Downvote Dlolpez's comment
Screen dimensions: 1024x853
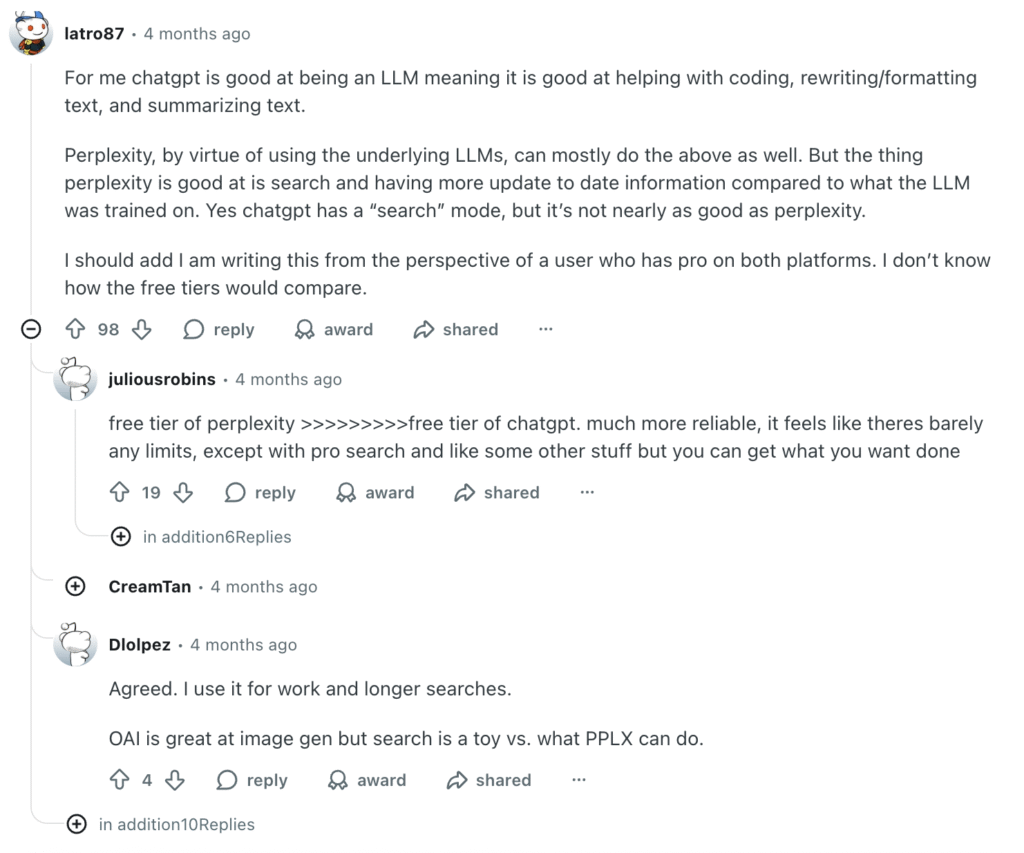[x=175, y=780]
